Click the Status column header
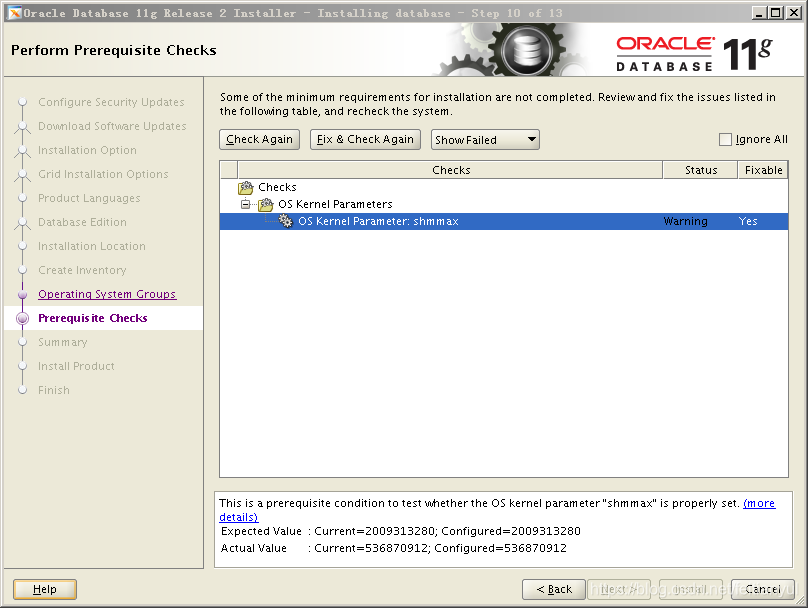Screen dimensions: 808x608 tap(700, 170)
